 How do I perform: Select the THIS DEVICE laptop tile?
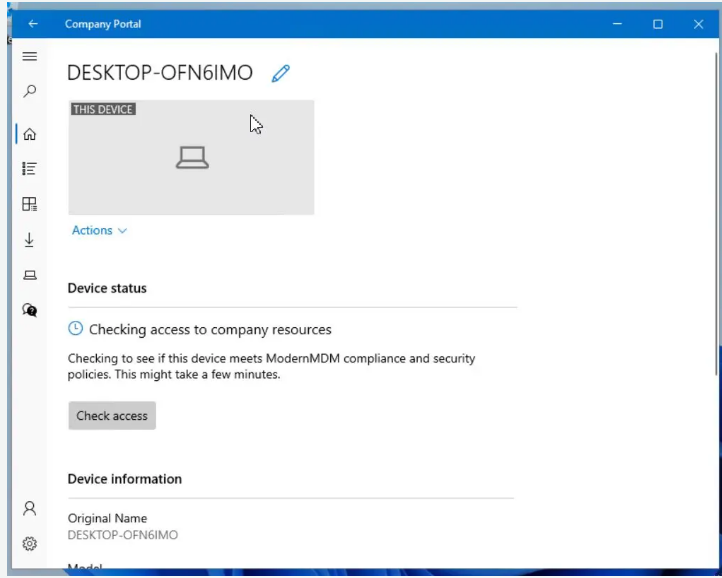click(x=192, y=158)
